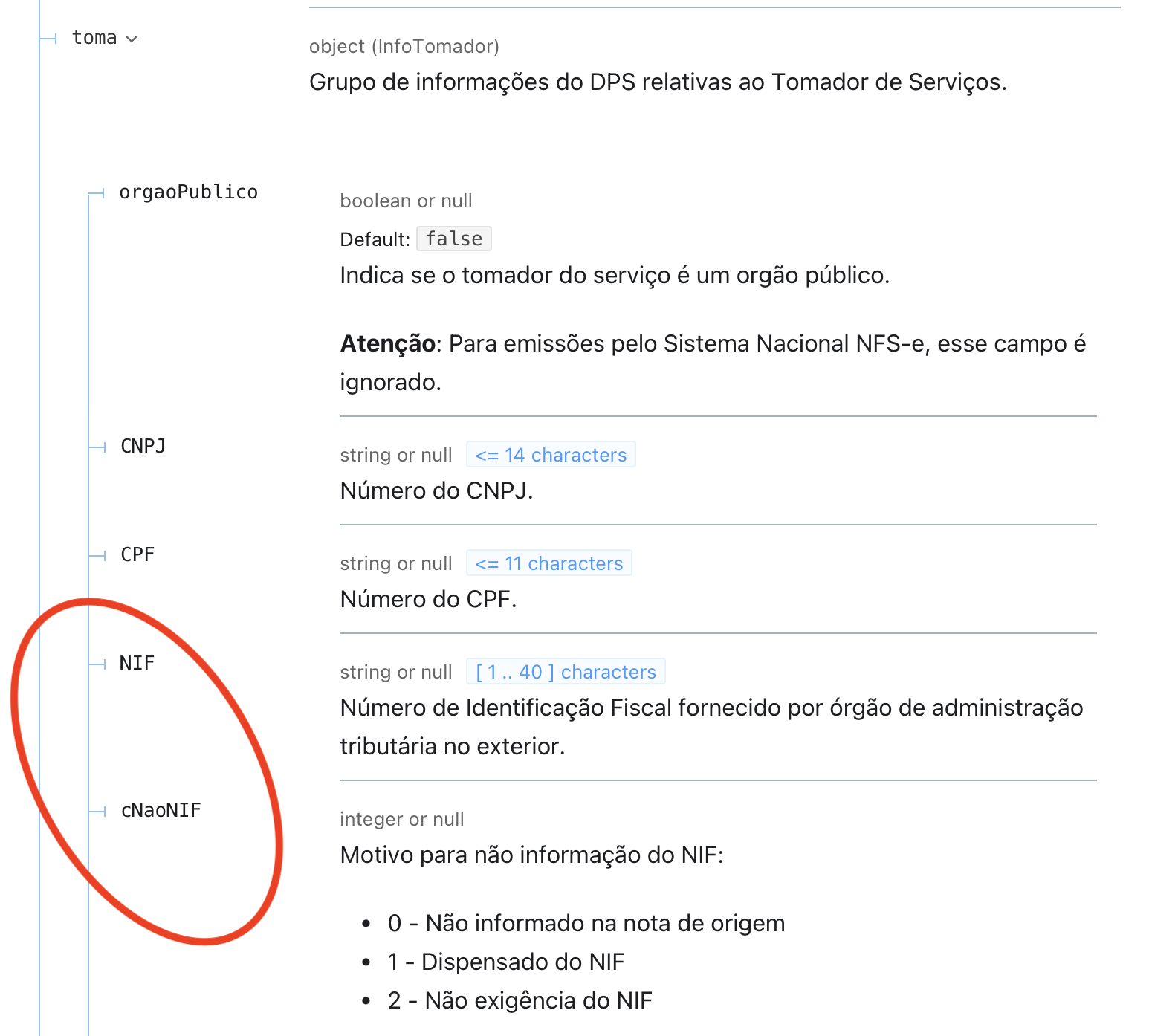1149x1036 pixels.
Task: Click the toma property name
Action: point(94,38)
